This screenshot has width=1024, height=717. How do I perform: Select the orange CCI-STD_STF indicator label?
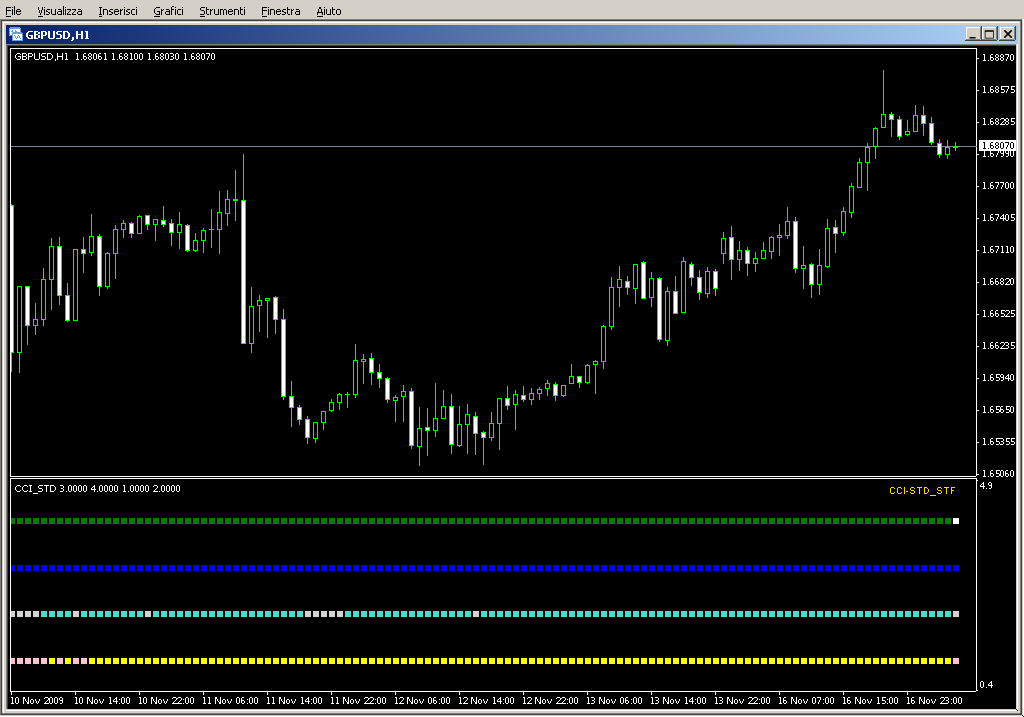[x=921, y=490]
